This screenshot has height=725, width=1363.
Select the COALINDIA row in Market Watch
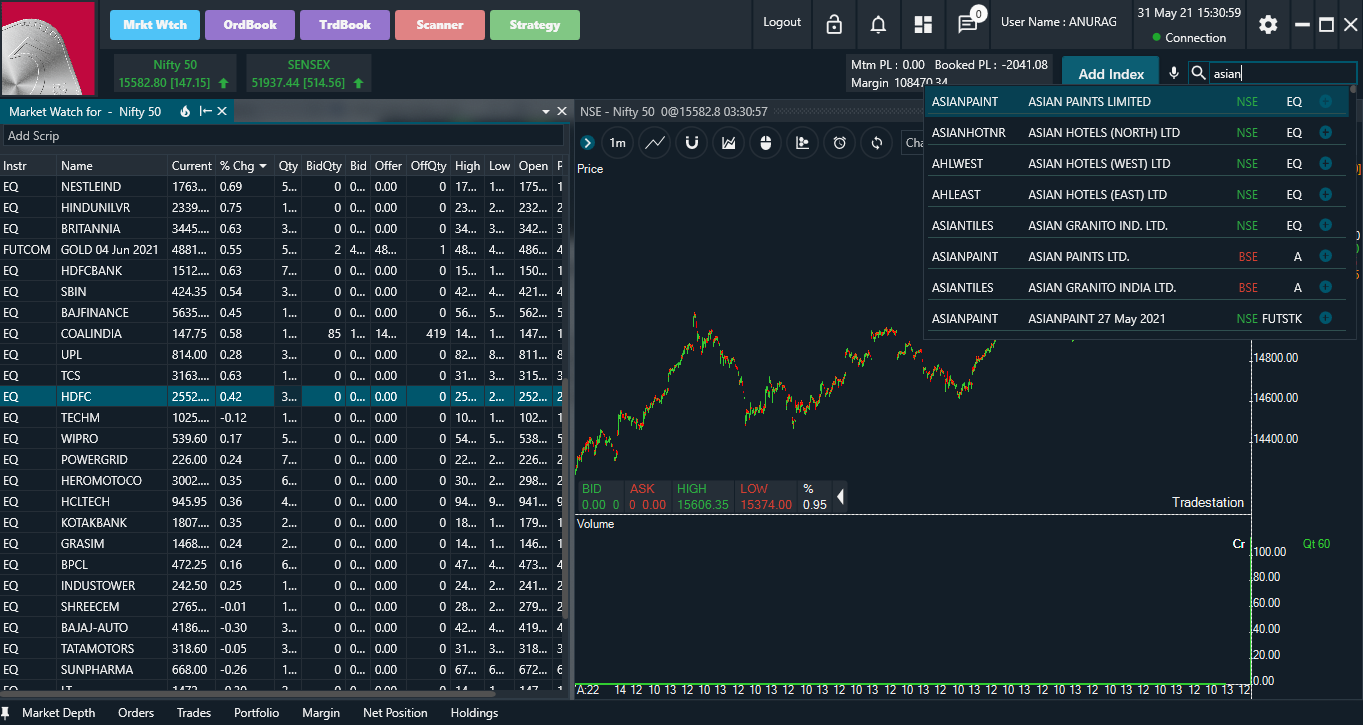282,334
